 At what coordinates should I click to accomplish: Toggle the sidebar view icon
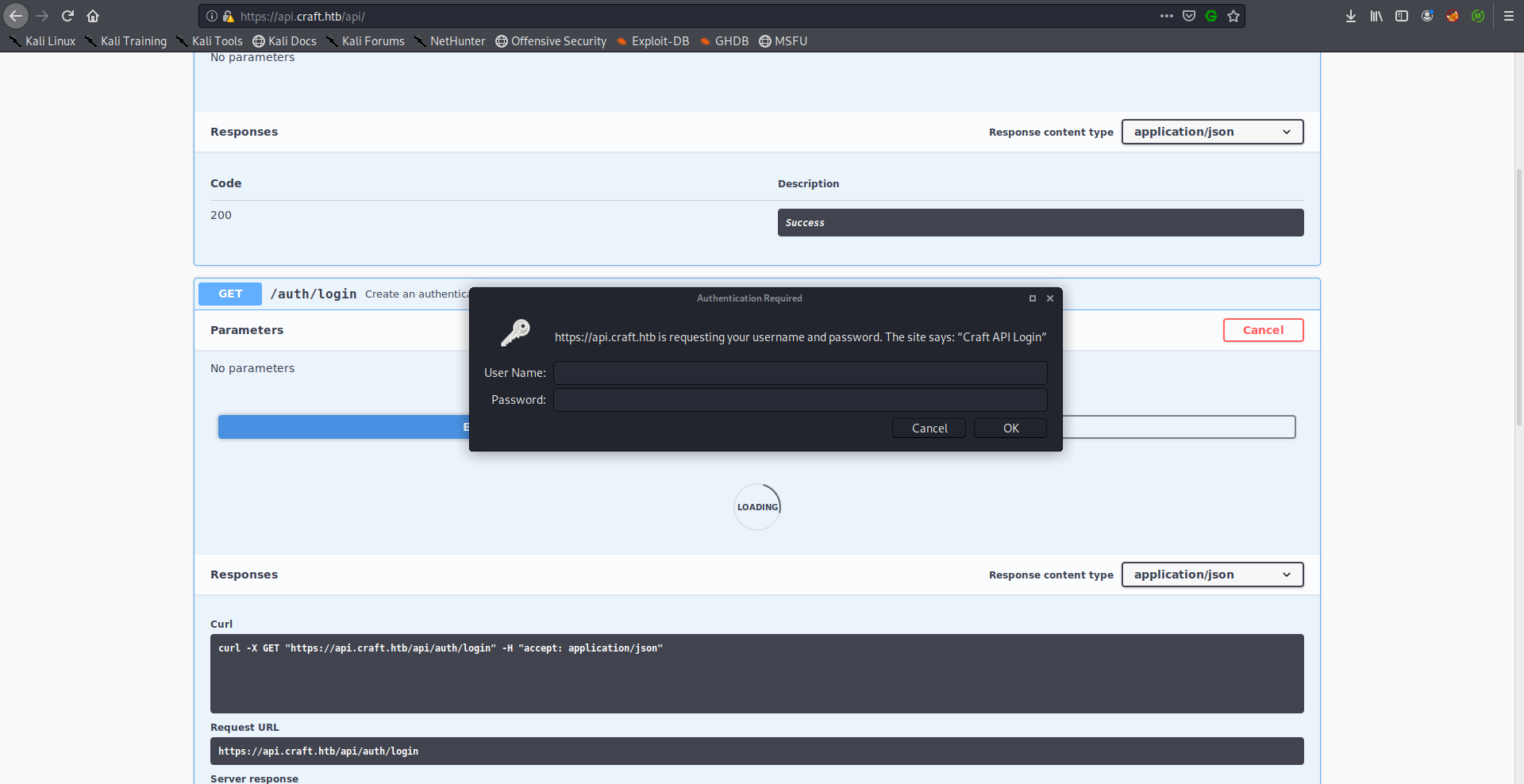click(x=1402, y=16)
